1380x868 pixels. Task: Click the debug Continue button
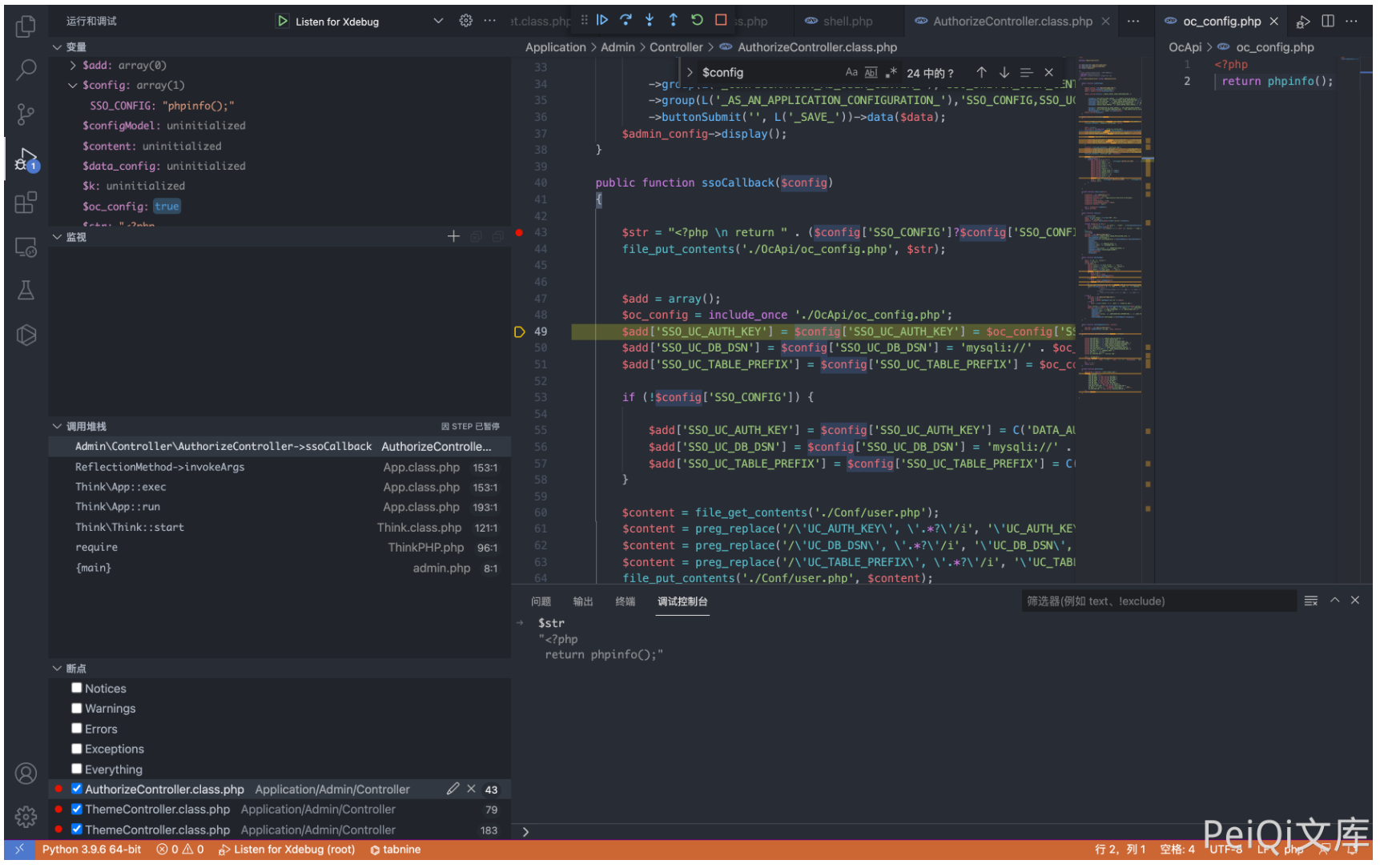point(602,20)
